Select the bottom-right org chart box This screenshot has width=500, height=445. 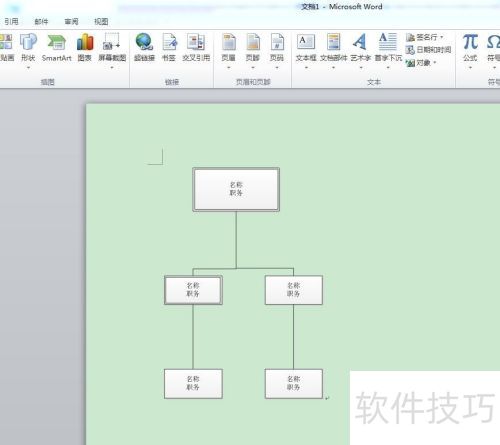294,383
